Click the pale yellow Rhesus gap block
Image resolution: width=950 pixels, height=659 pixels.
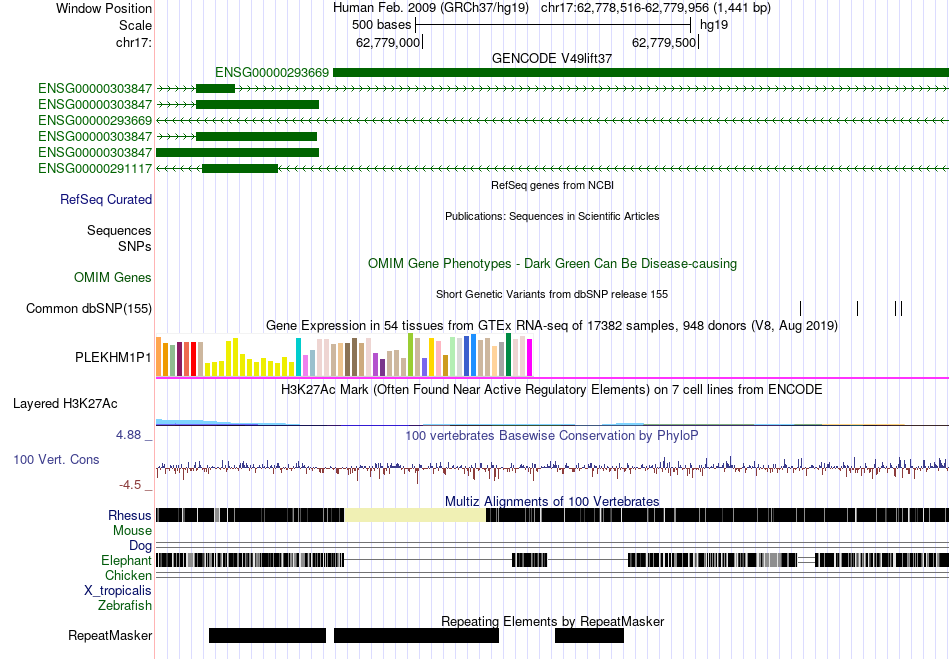coord(415,515)
